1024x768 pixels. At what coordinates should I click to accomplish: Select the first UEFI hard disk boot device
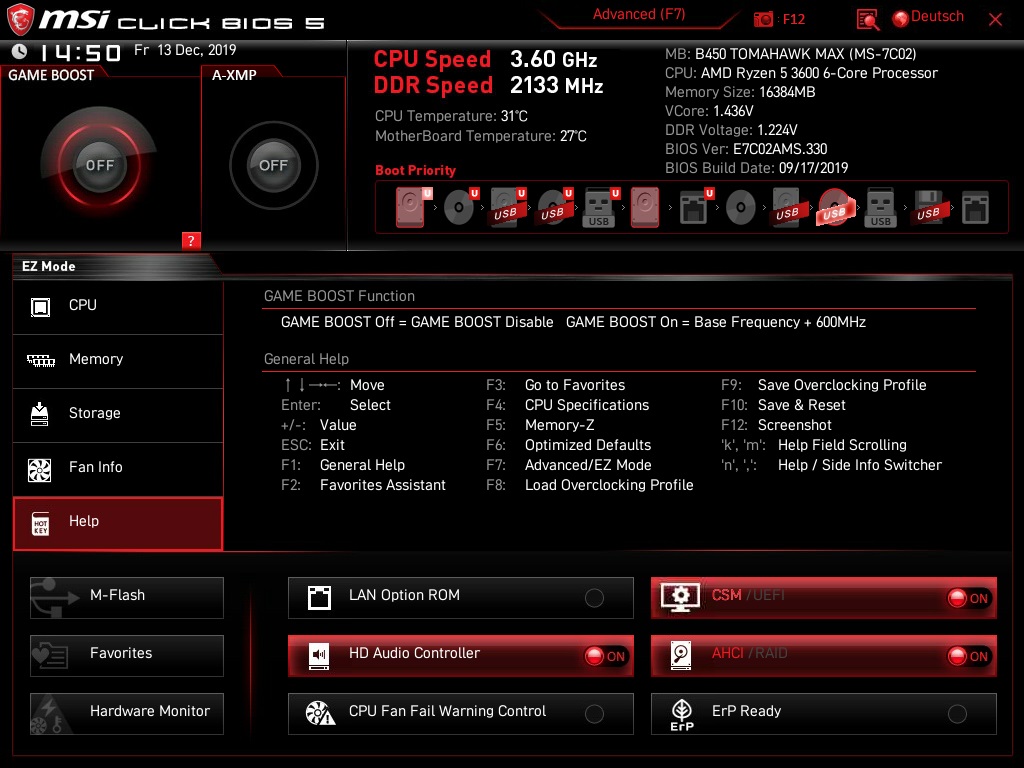point(411,208)
